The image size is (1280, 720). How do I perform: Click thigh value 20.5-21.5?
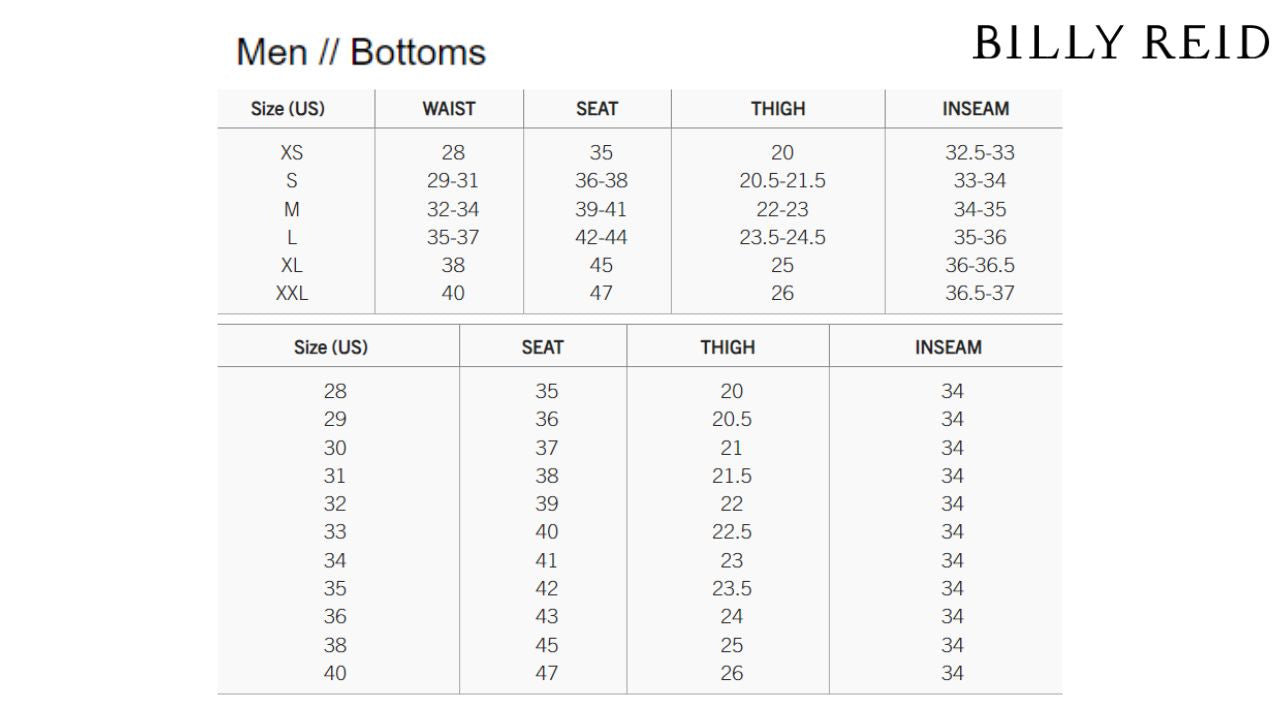[x=782, y=181]
